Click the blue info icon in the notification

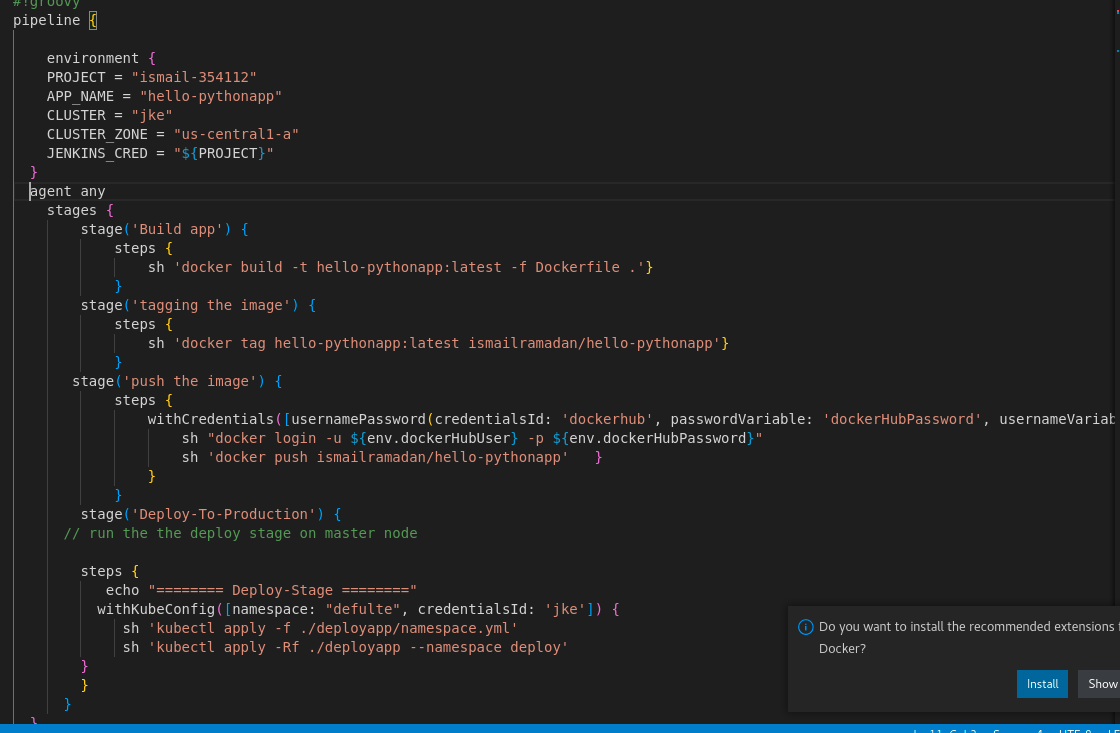point(805,627)
